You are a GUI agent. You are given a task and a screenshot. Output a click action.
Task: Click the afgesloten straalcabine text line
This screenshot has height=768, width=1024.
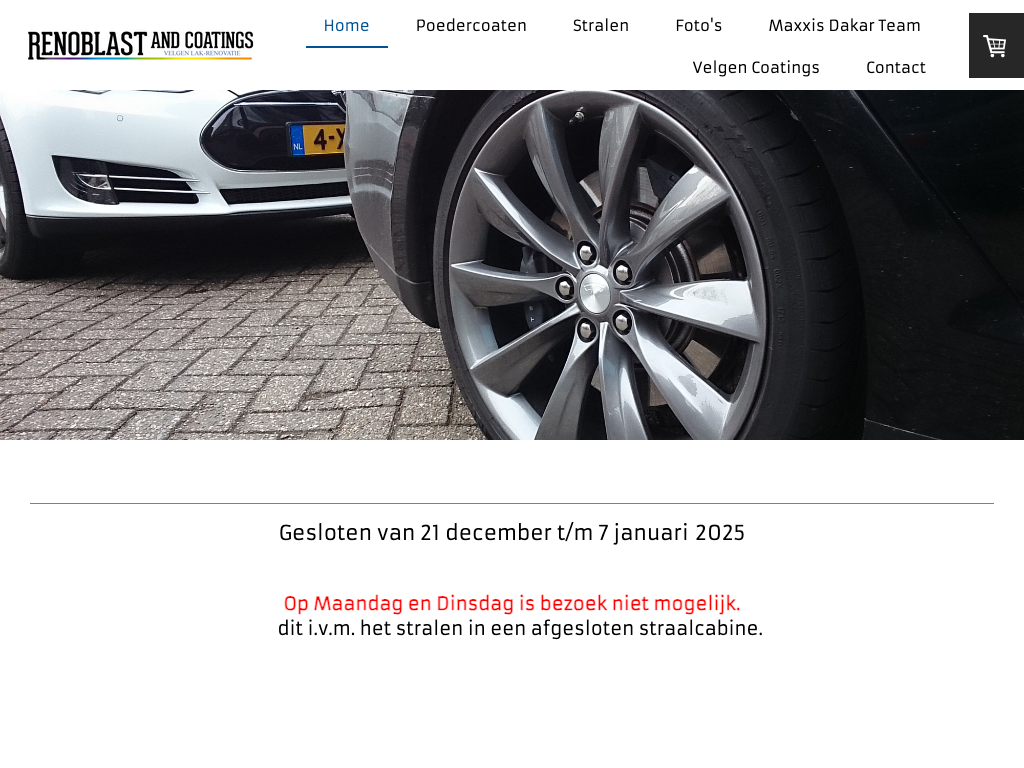point(520,628)
